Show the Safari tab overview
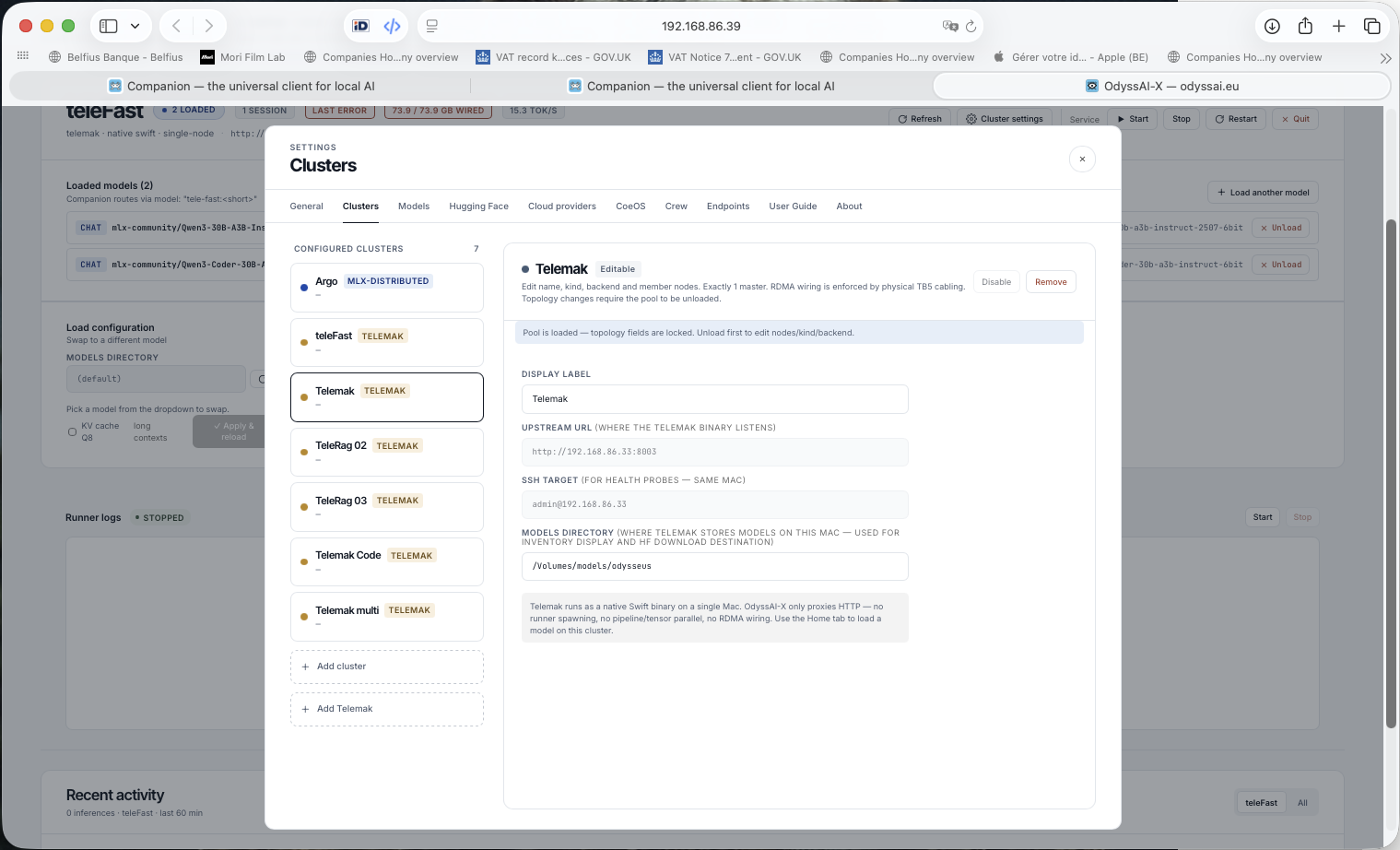 click(x=1371, y=26)
